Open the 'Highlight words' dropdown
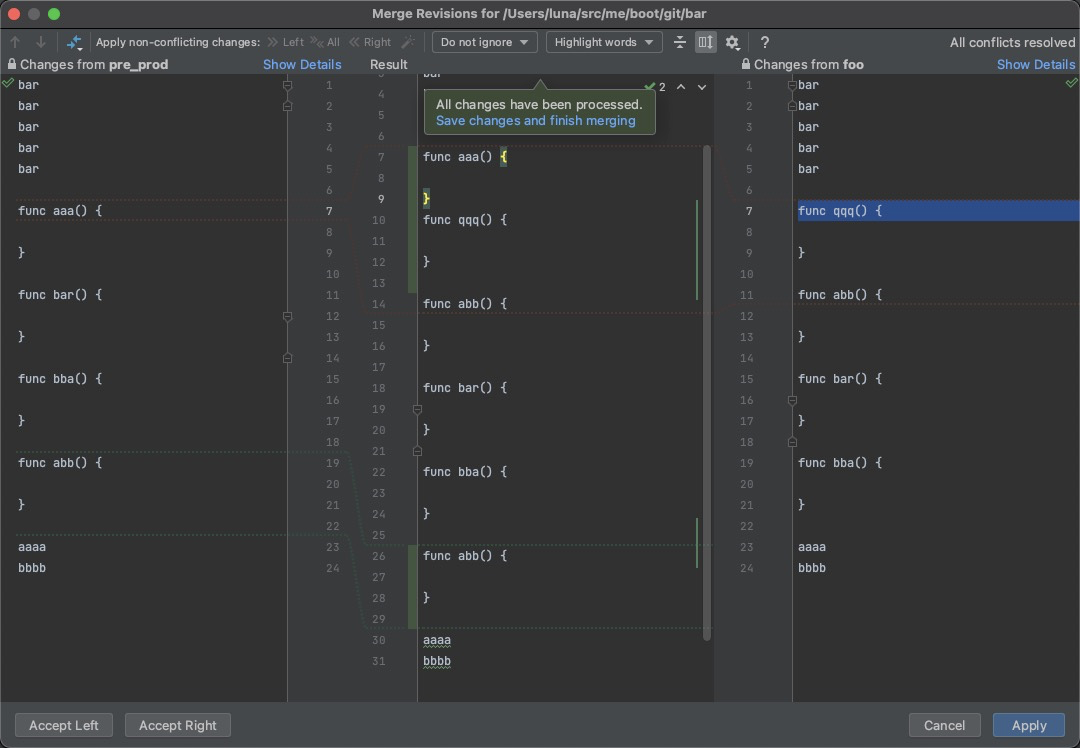The height and width of the screenshot is (748, 1080). pyautogui.click(x=603, y=42)
